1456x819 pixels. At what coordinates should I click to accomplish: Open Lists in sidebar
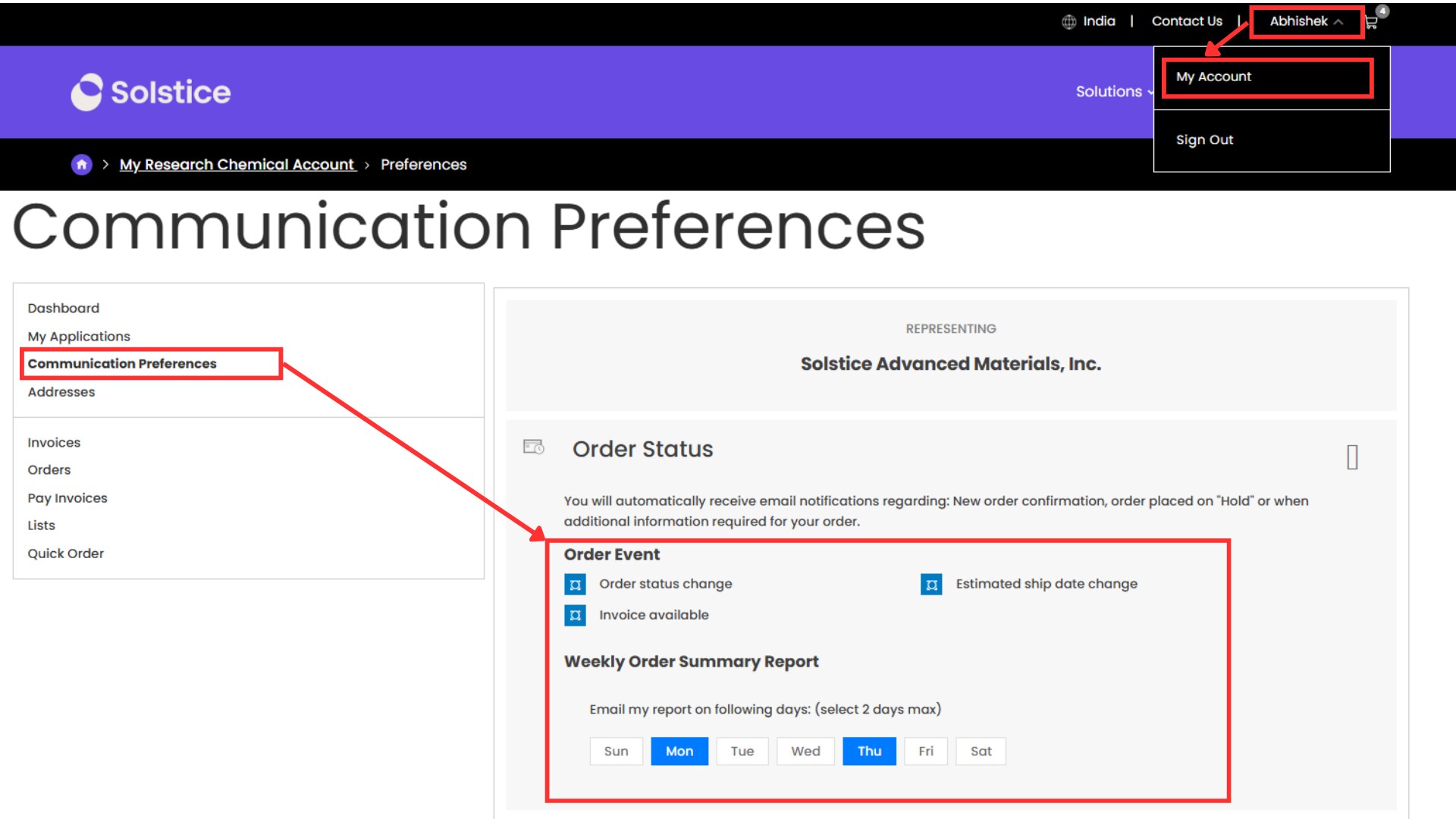click(x=42, y=525)
